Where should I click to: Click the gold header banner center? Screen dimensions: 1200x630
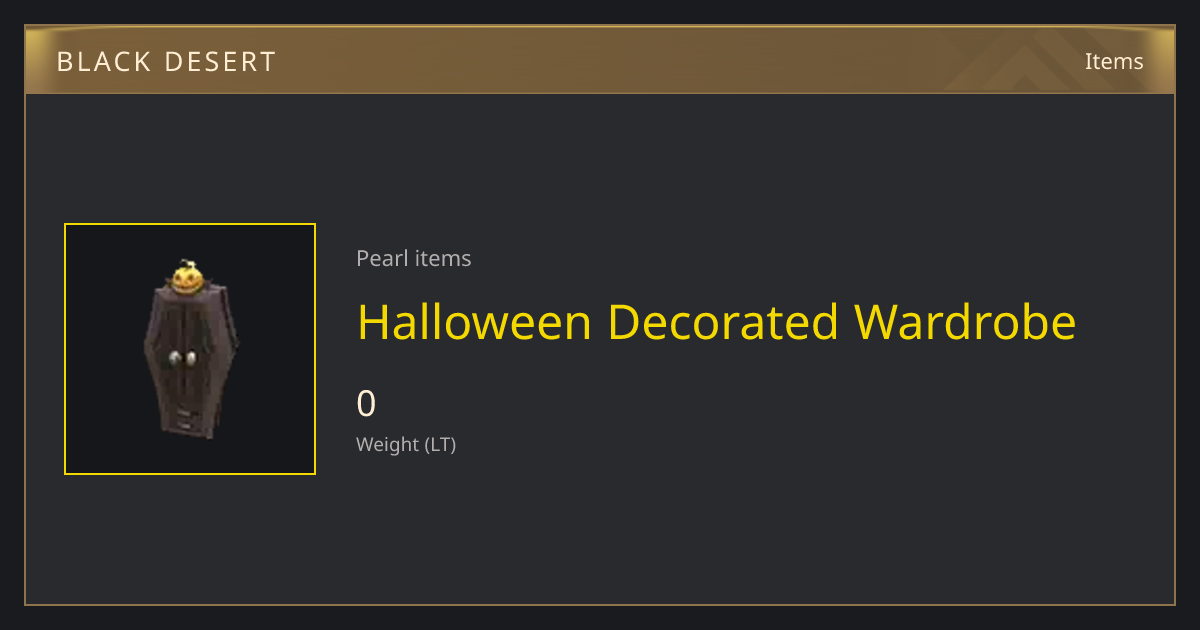point(600,61)
